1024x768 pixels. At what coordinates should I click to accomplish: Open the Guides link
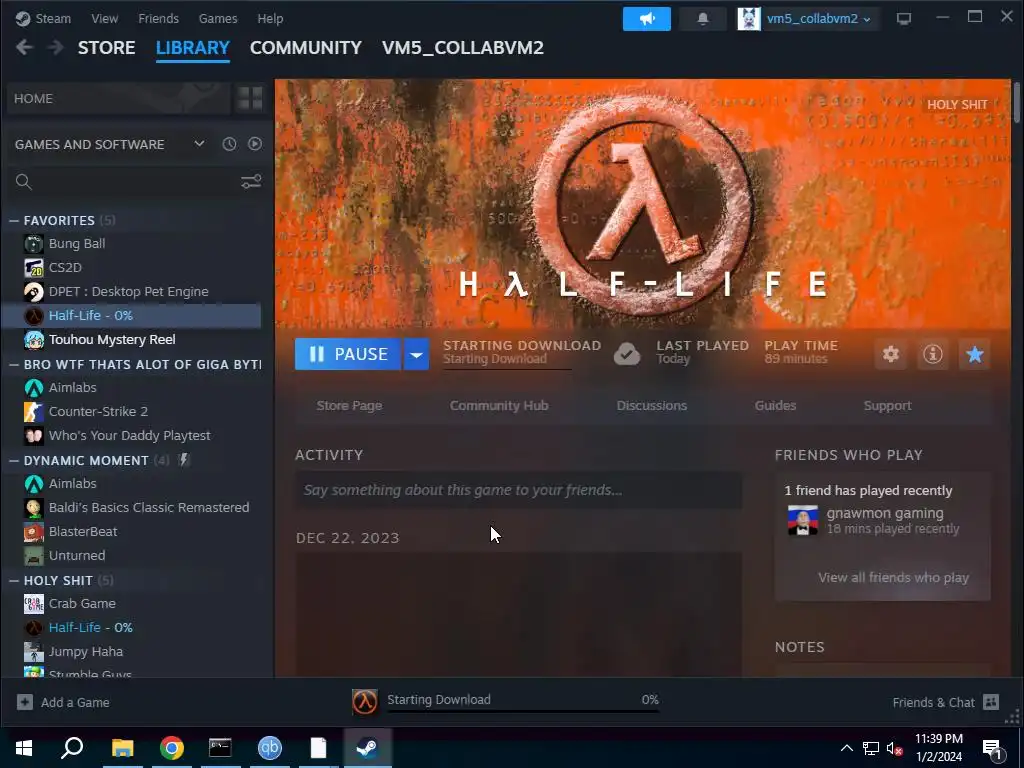(775, 406)
